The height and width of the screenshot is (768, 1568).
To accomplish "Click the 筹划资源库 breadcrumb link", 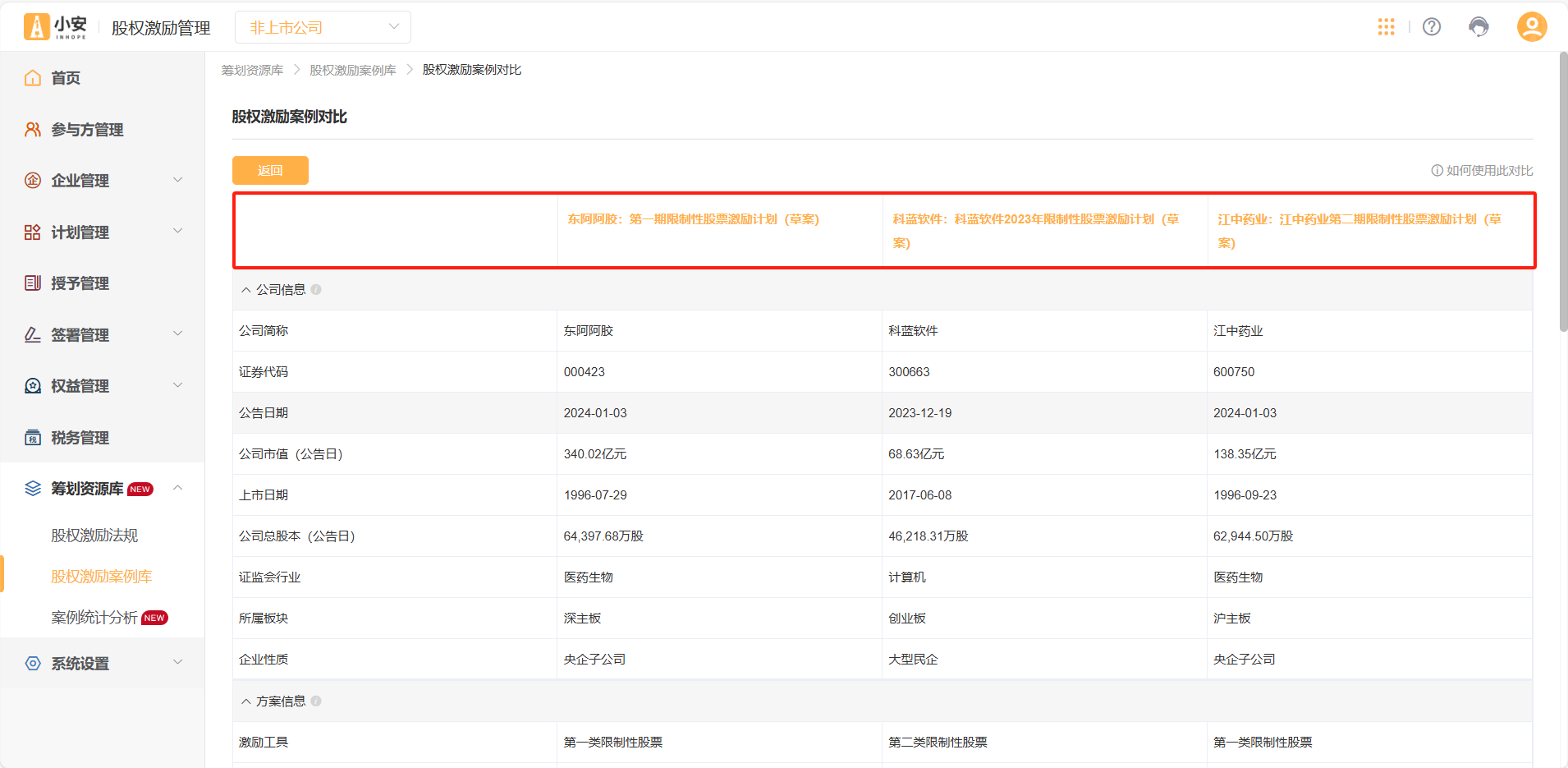I will point(252,71).
